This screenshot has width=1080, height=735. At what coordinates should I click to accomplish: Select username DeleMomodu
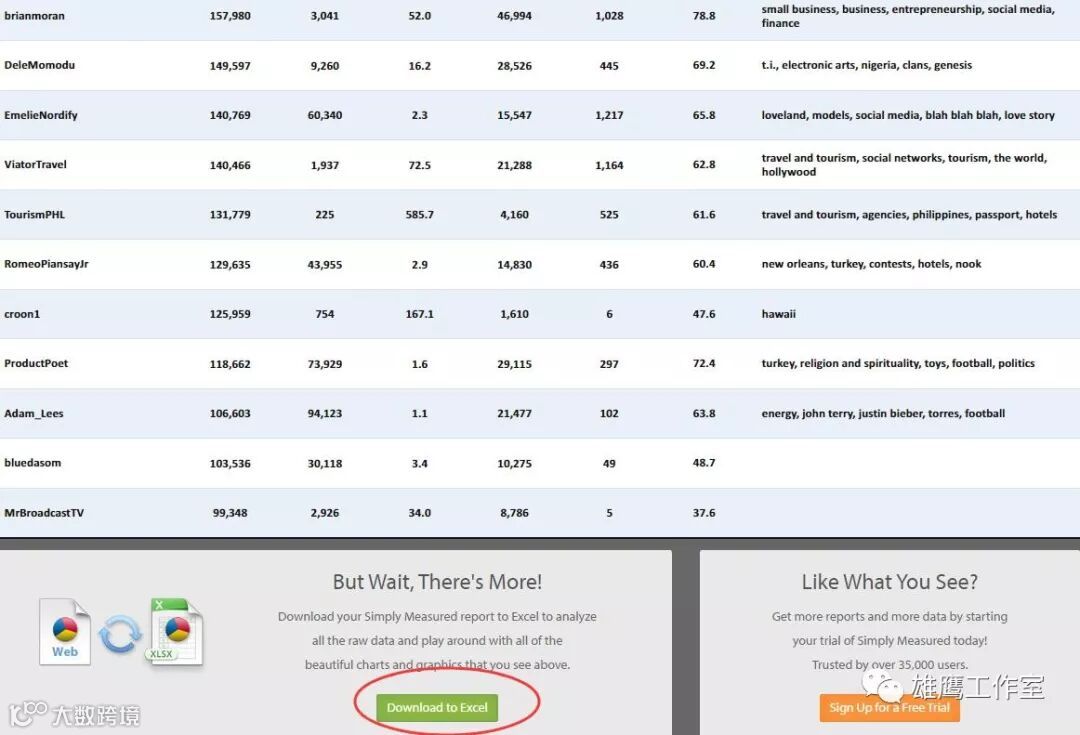pos(39,65)
